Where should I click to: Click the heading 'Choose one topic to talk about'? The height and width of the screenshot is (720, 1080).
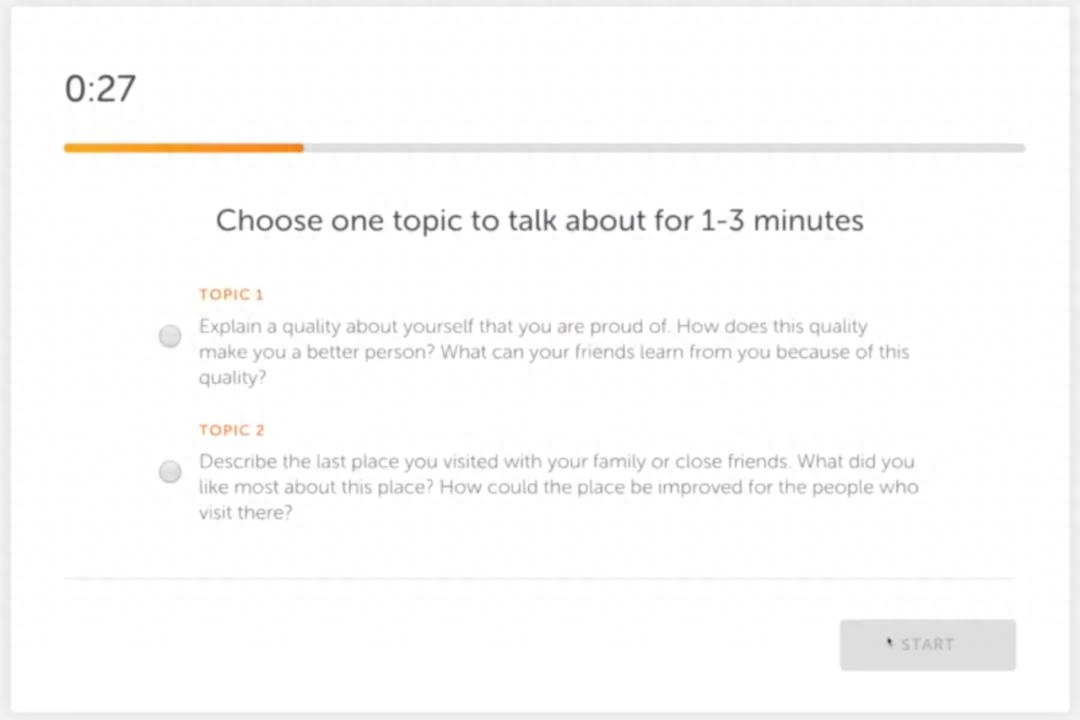coord(539,221)
